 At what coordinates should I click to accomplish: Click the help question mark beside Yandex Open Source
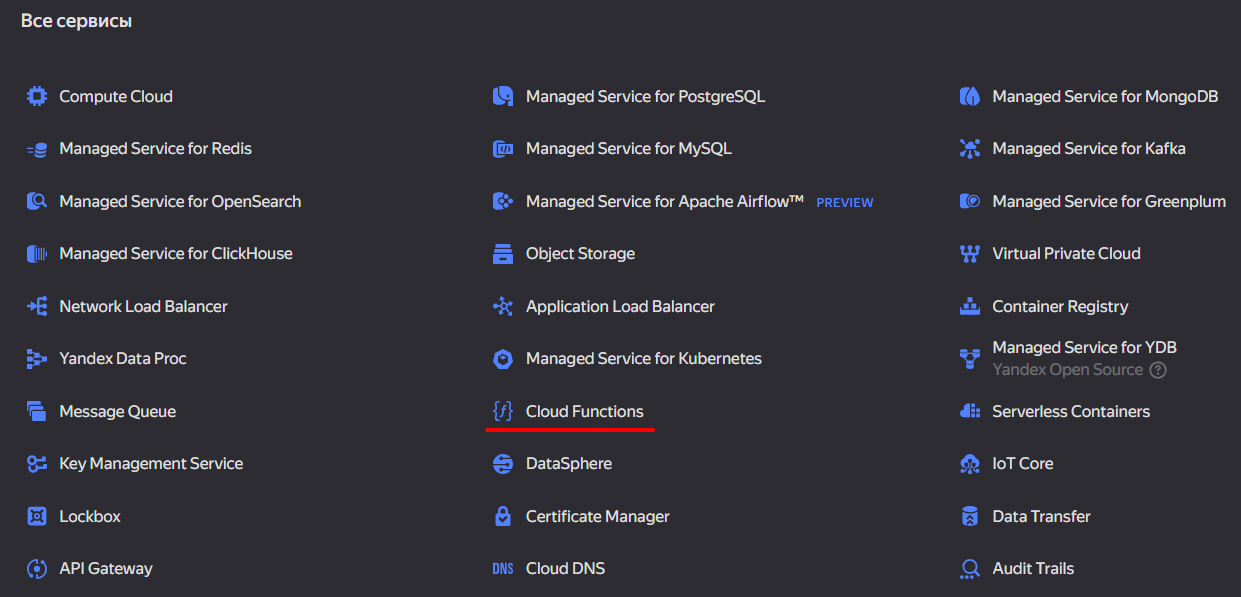(1158, 370)
